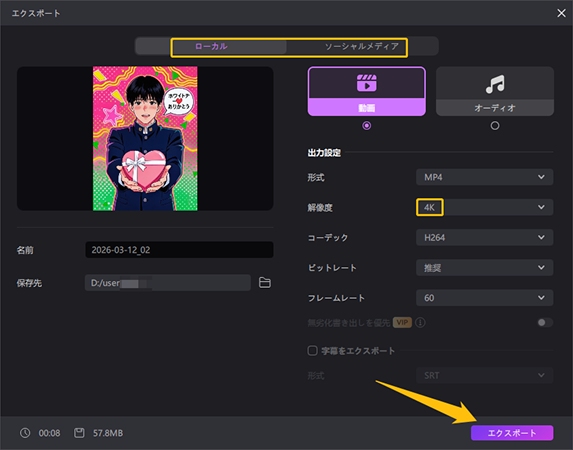573x450 pixels.
Task: Click the file size disk icon
Action: click(x=79, y=433)
